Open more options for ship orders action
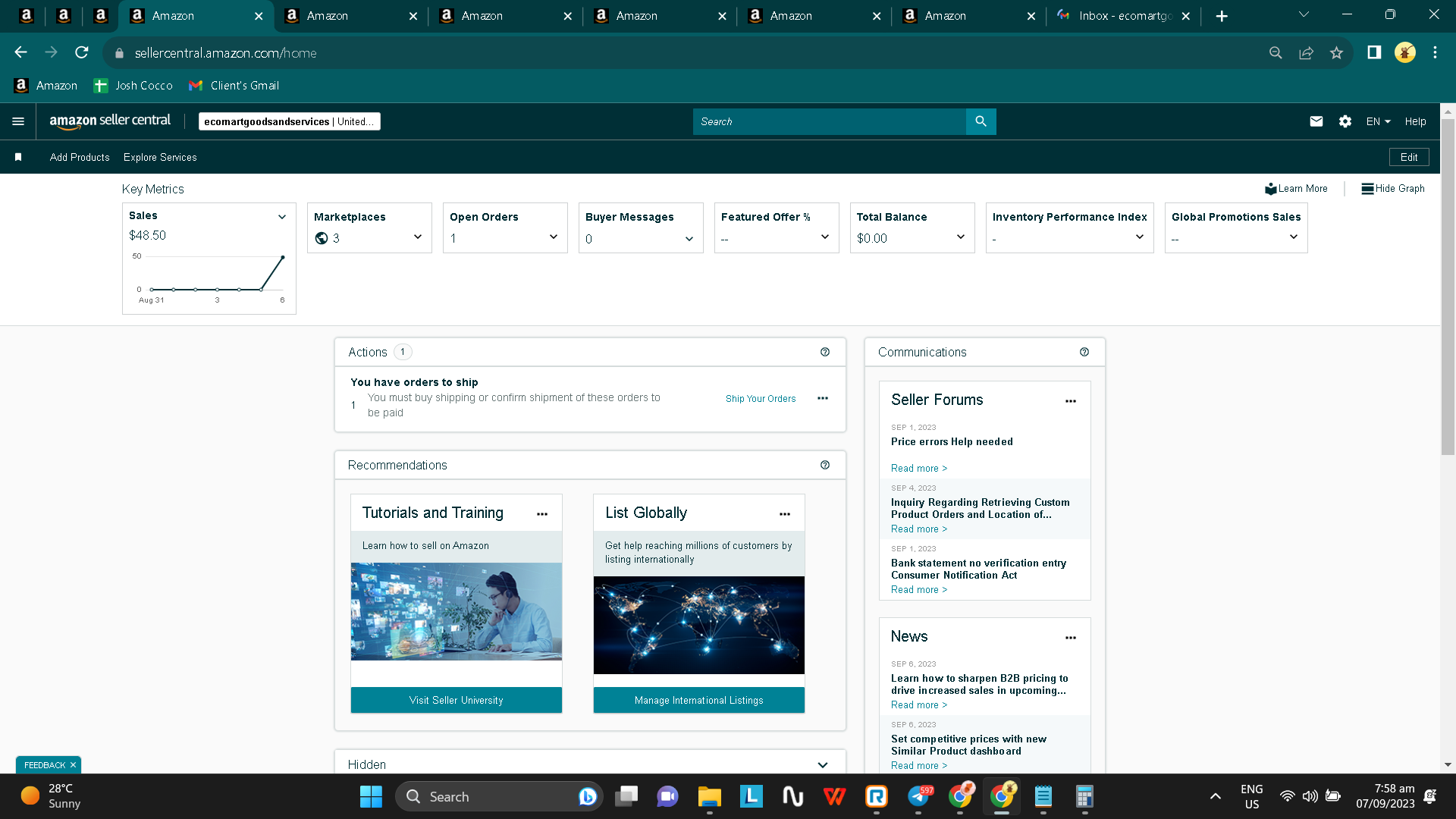 coord(823,398)
